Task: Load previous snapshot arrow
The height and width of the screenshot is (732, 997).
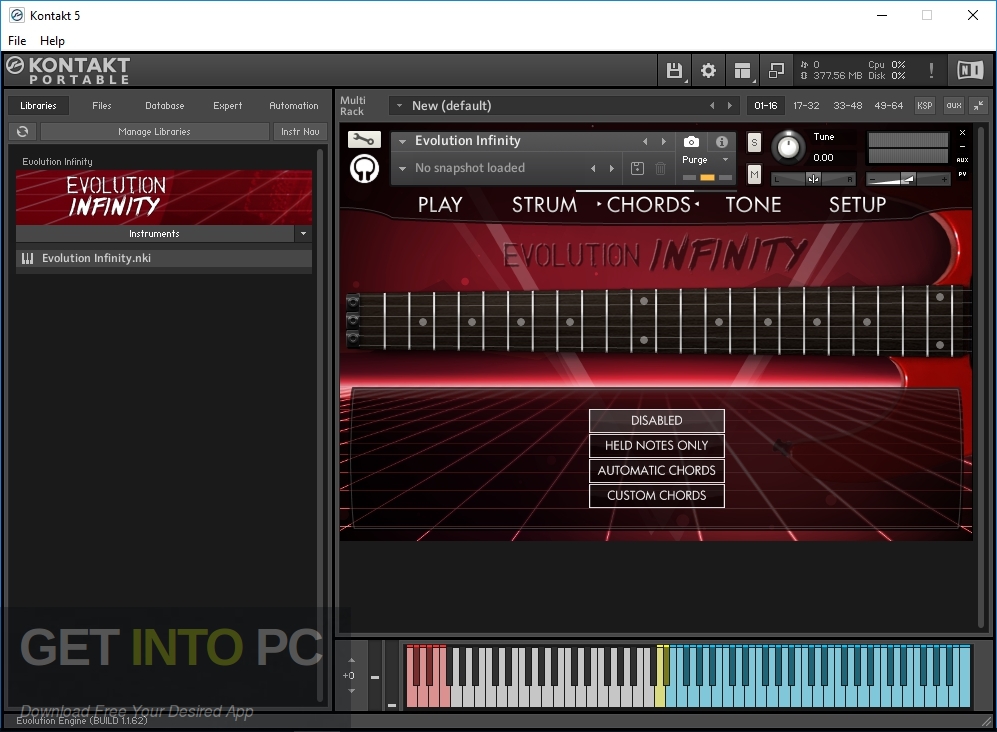Action: [593, 168]
